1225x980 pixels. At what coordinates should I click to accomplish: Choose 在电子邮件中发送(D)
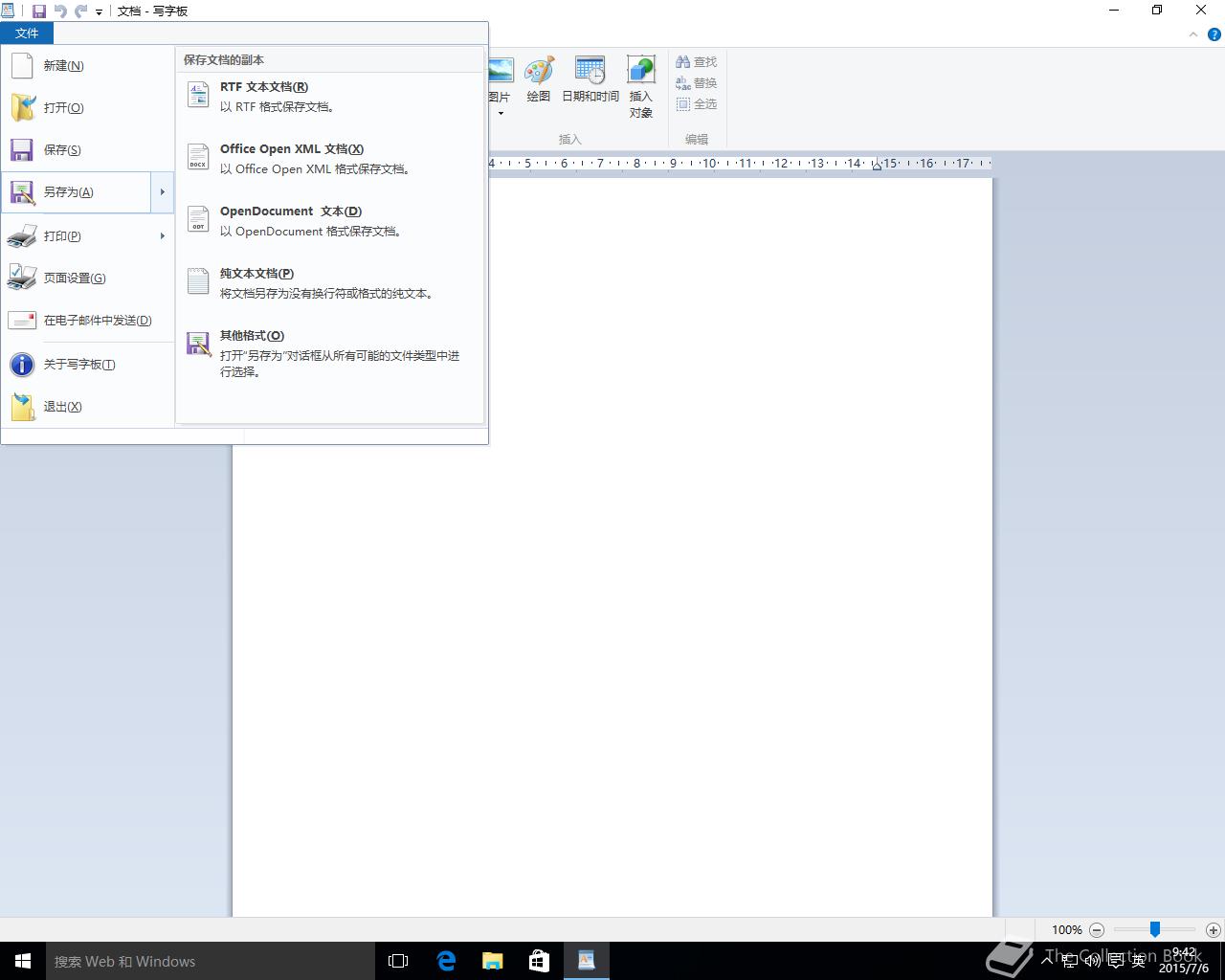click(87, 320)
